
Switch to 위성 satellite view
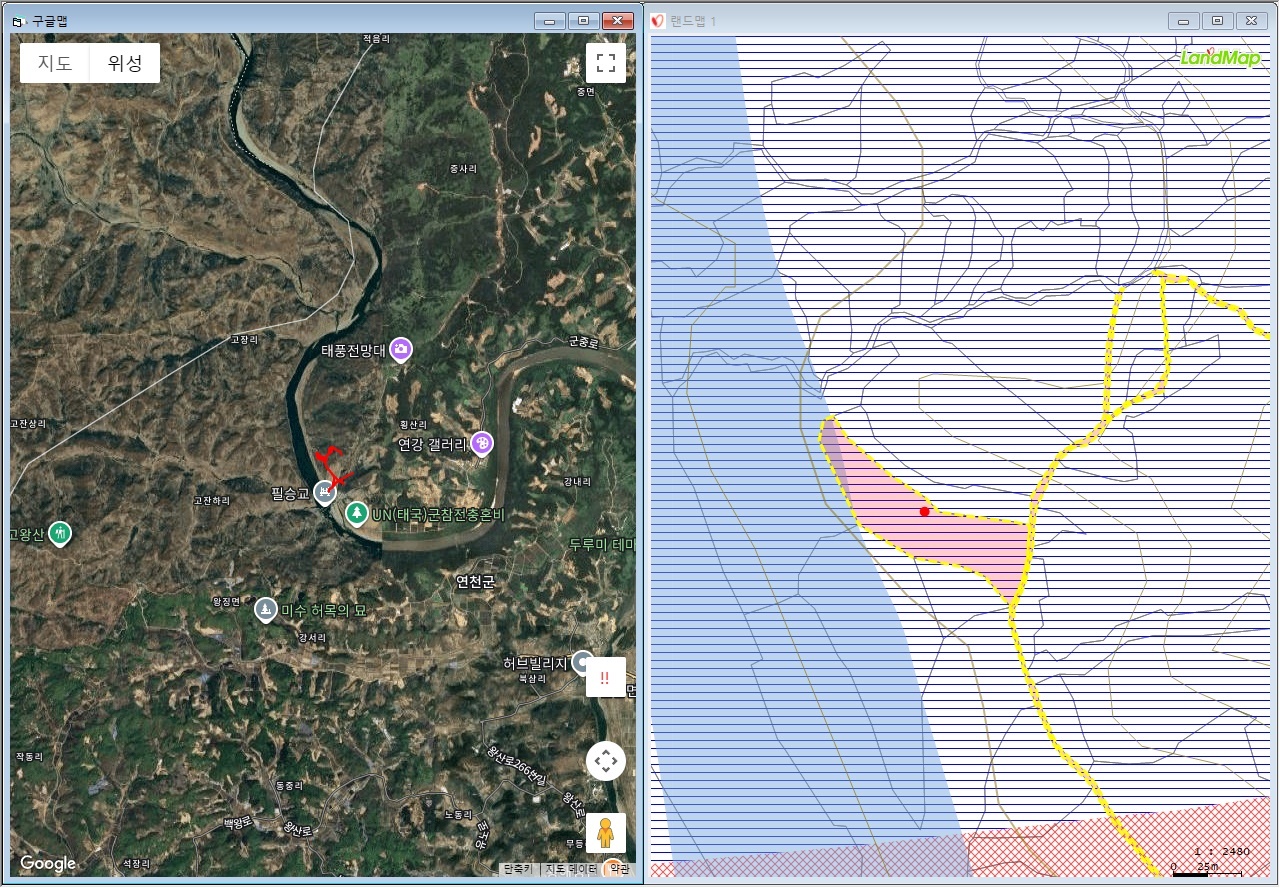pos(125,63)
